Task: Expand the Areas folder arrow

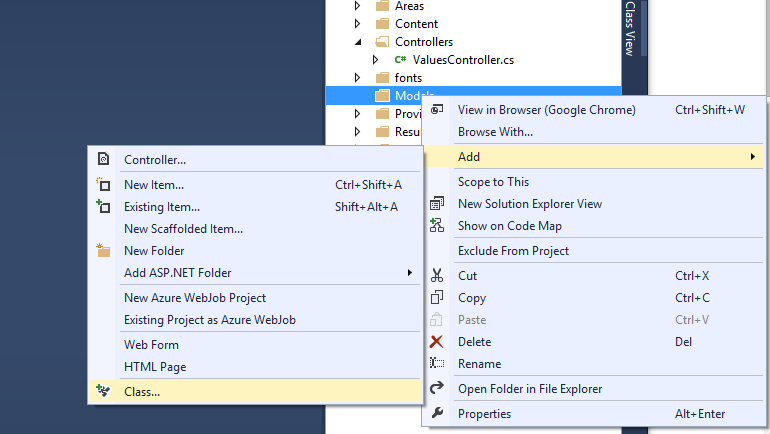Action: click(x=359, y=6)
